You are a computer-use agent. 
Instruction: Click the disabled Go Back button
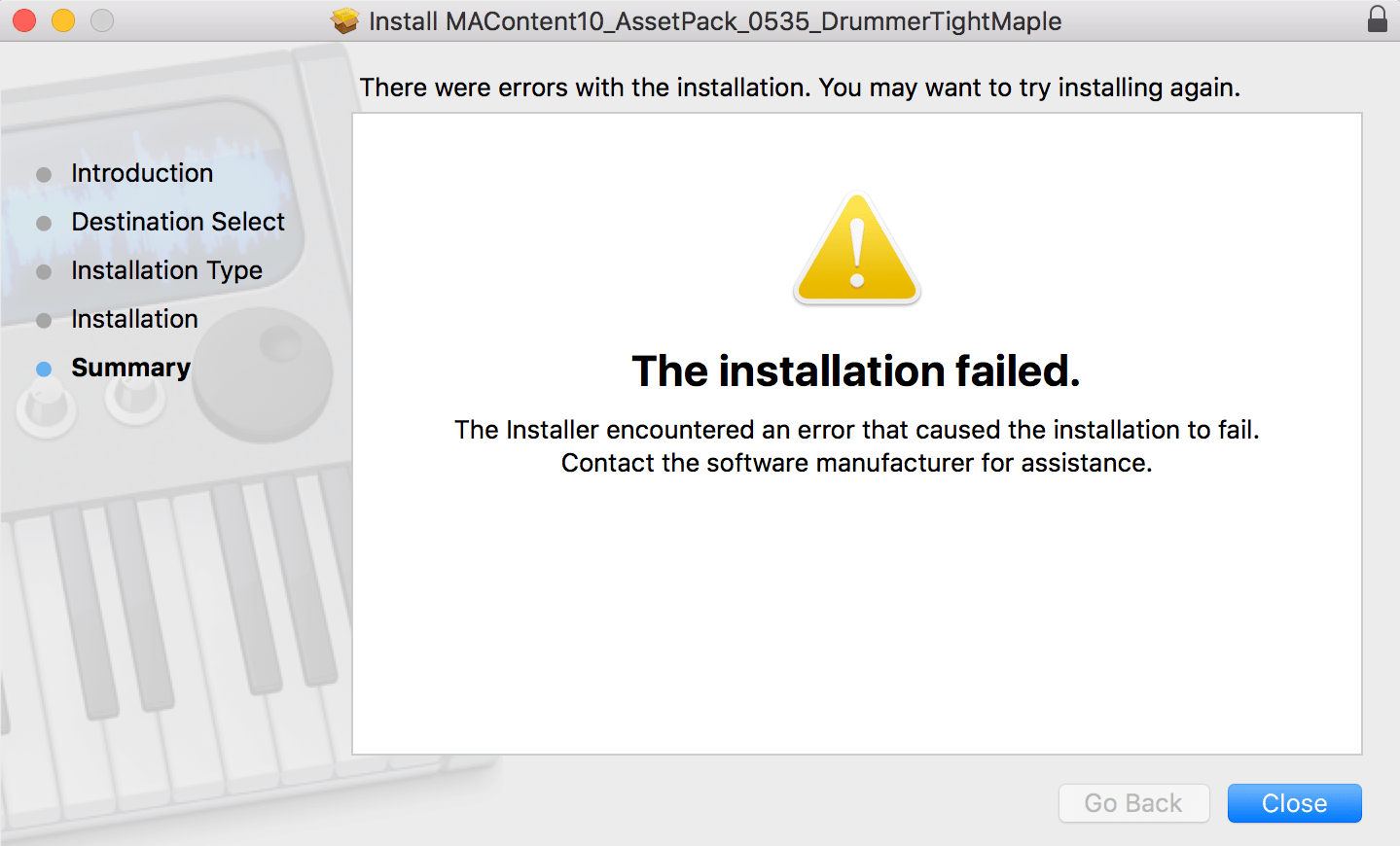[x=1133, y=803]
